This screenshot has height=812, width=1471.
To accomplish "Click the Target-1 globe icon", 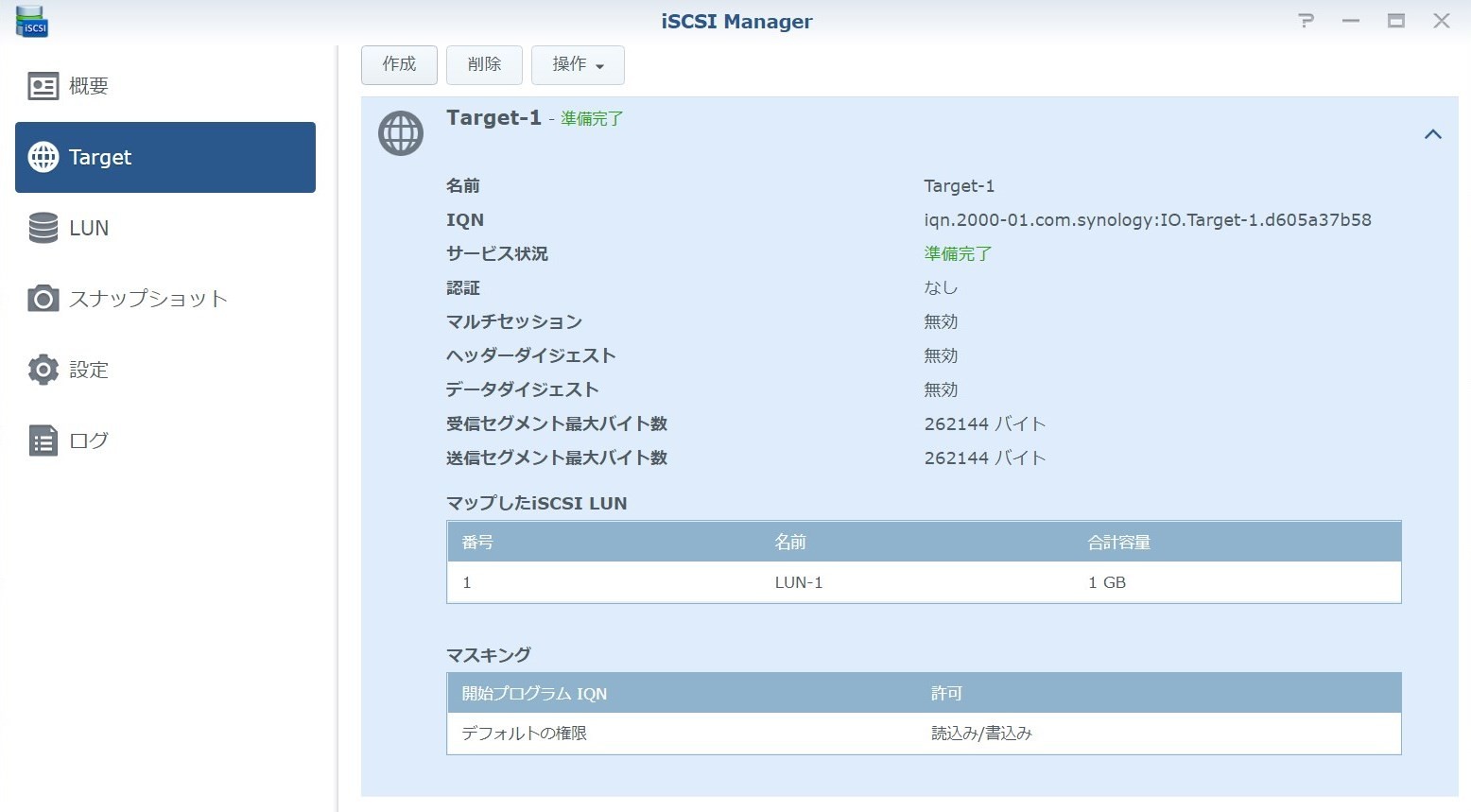I will 401,133.
